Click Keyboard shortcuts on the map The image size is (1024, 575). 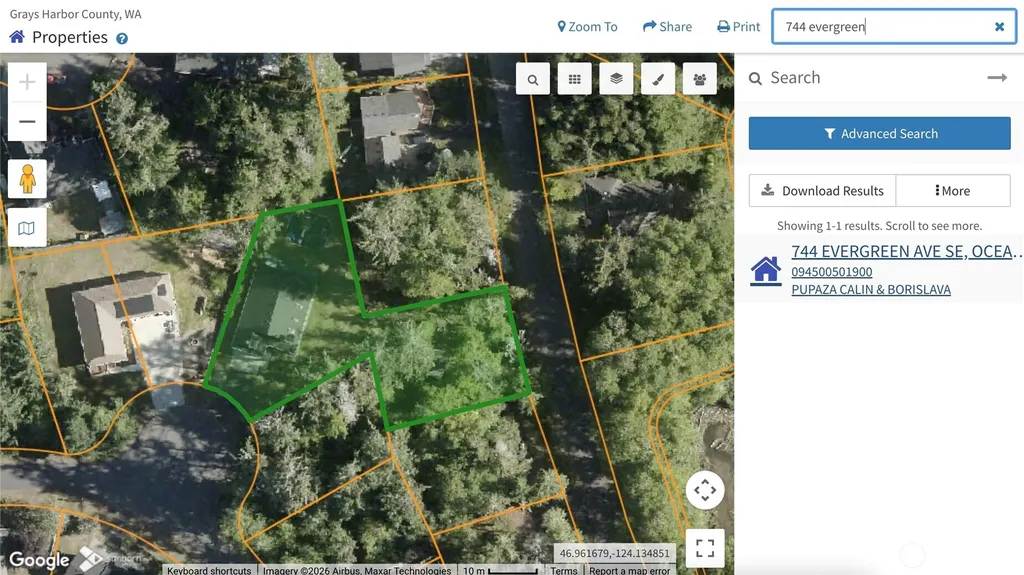point(209,570)
